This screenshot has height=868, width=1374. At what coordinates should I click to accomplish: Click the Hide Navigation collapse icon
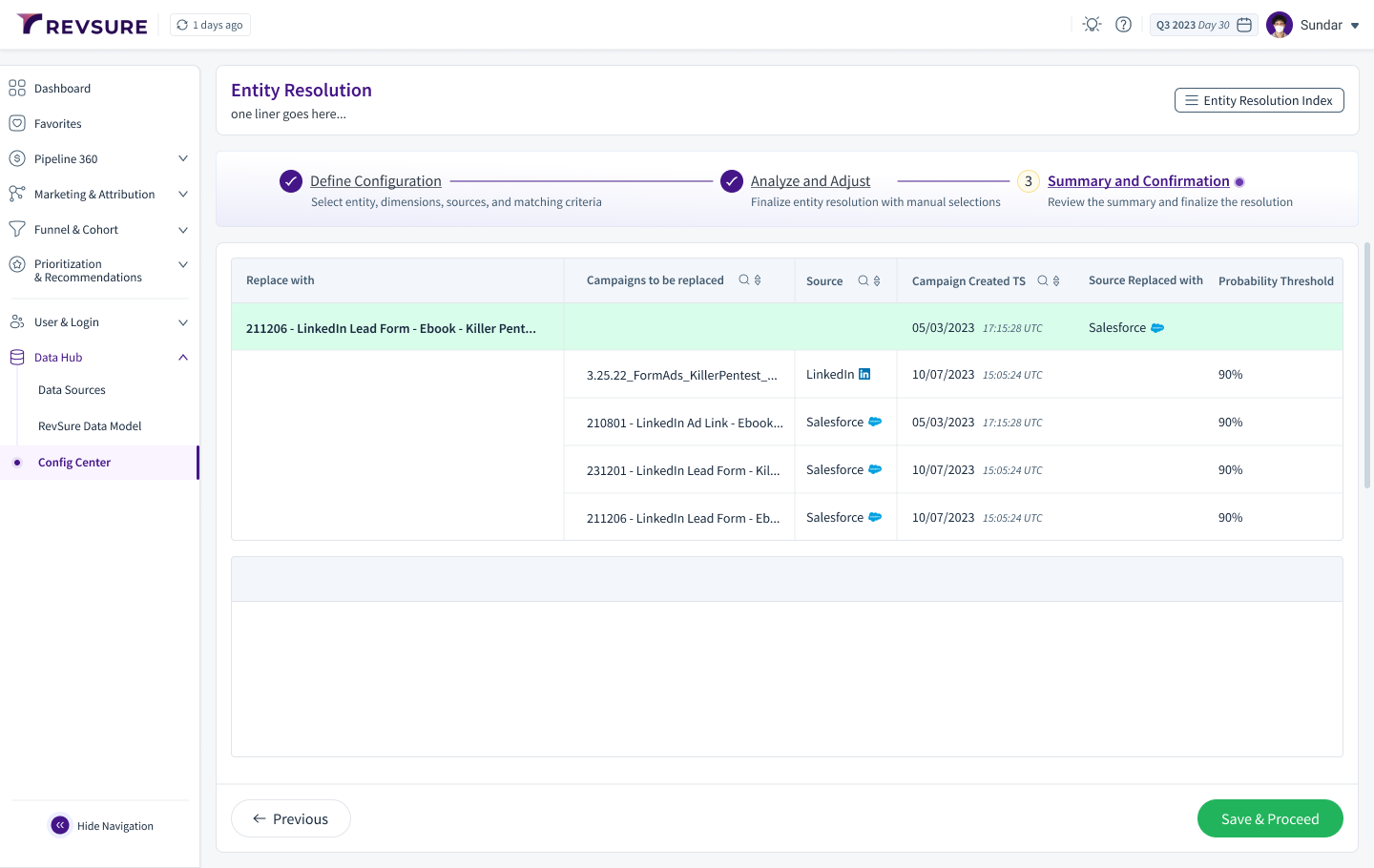coord(60,825)
